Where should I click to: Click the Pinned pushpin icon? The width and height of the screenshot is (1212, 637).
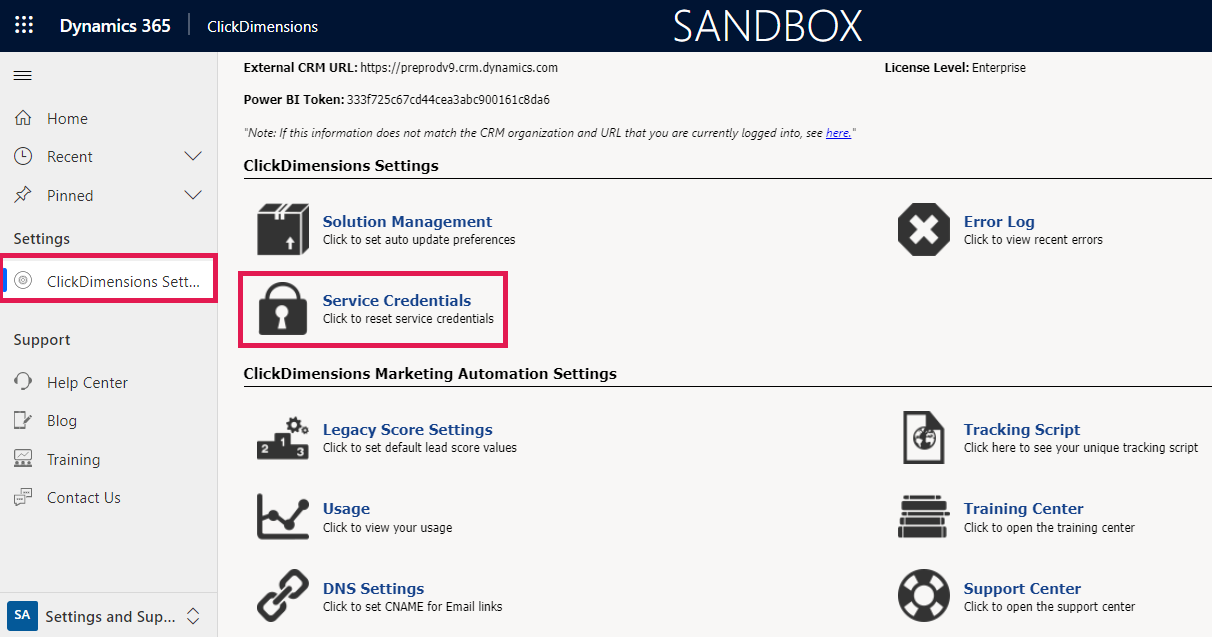point(23,195)
